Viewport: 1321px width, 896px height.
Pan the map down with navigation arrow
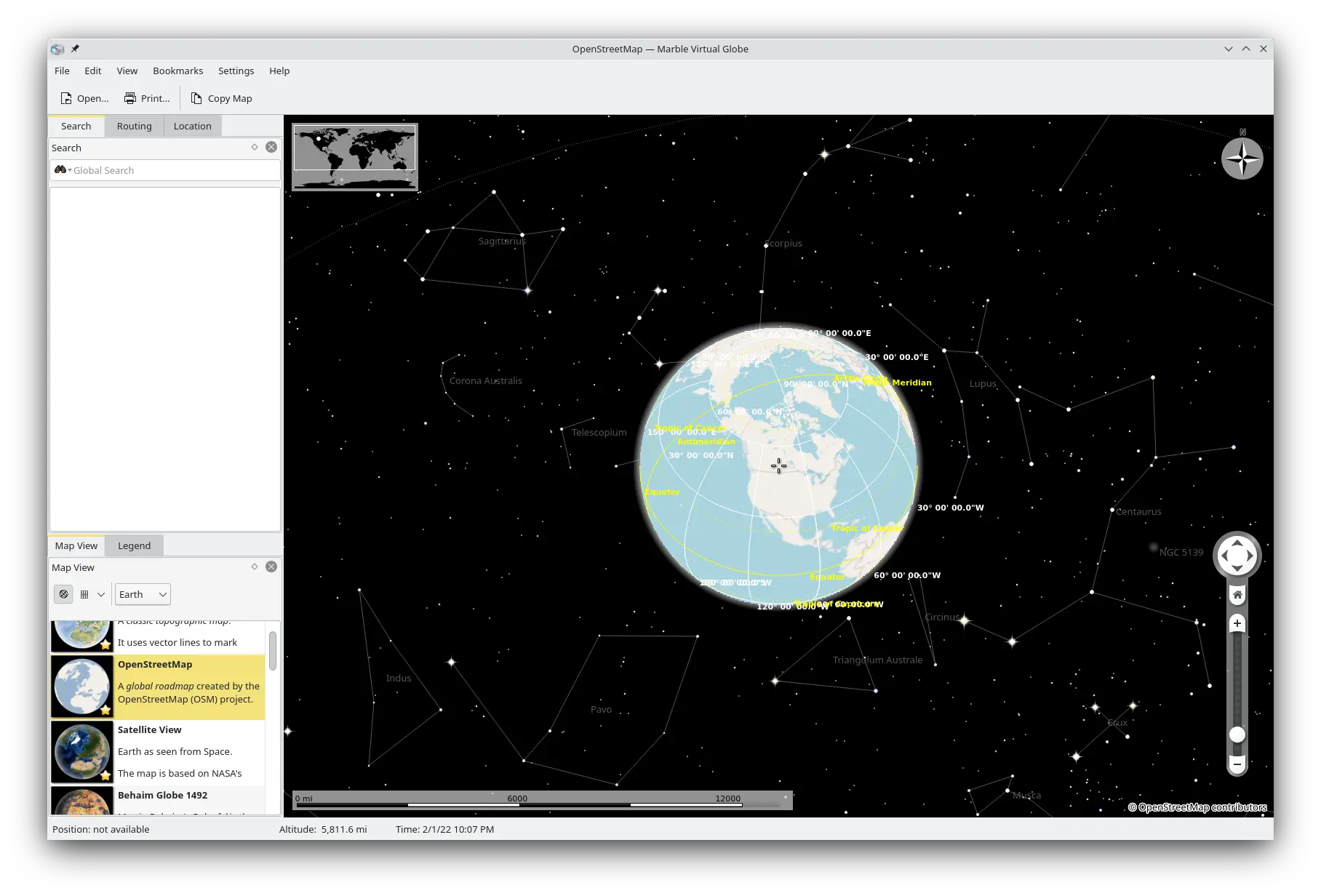pyautogui.click(x=1237, y=569)
